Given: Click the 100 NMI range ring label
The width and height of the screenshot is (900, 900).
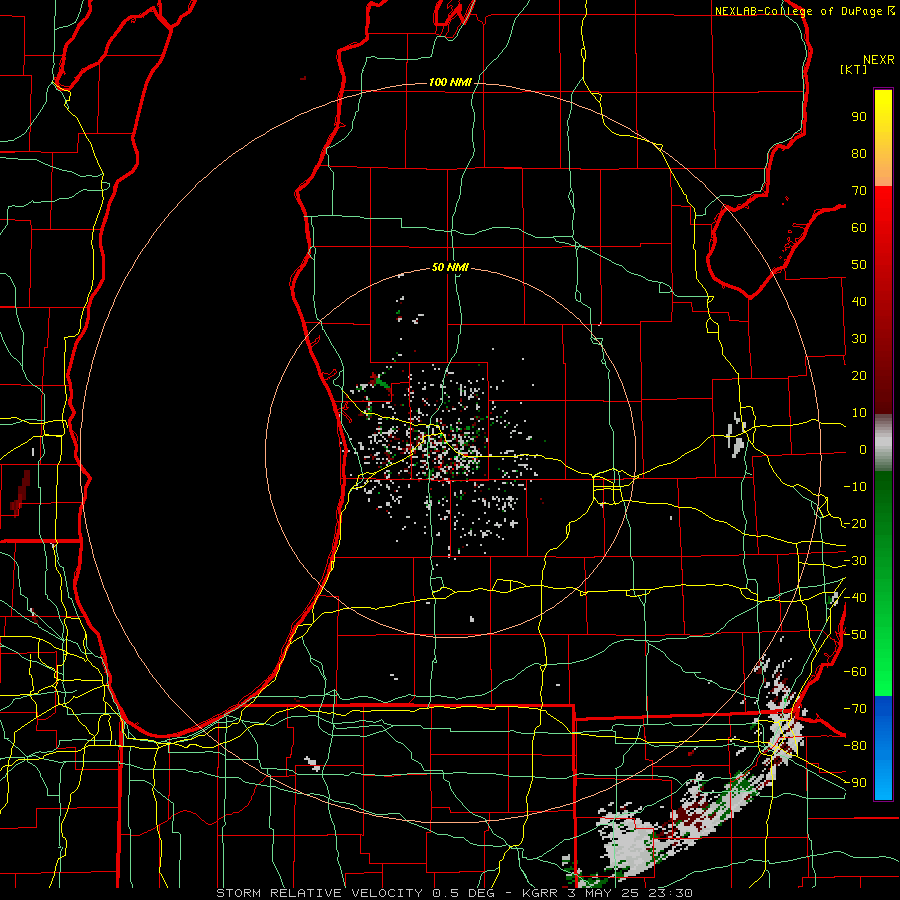Looking at the screenshot, I should point(450,83).
